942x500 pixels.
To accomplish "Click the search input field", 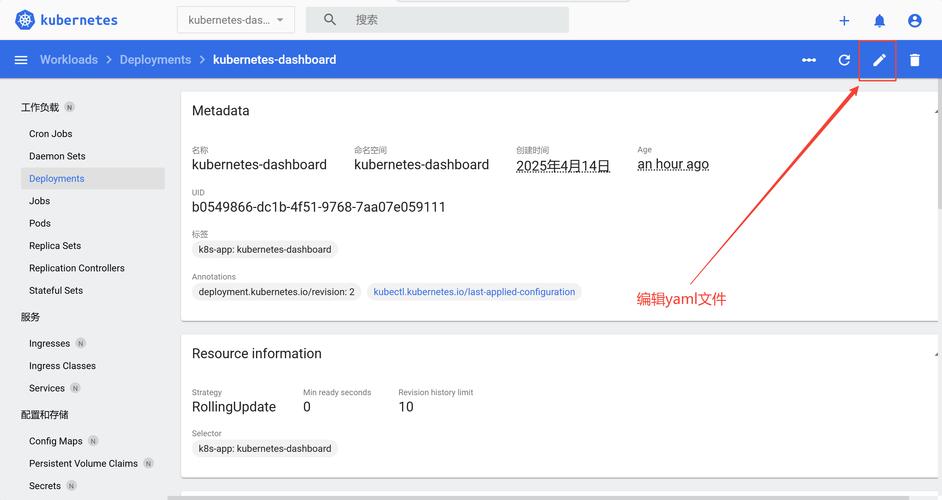I will click(x=450, y=20).
